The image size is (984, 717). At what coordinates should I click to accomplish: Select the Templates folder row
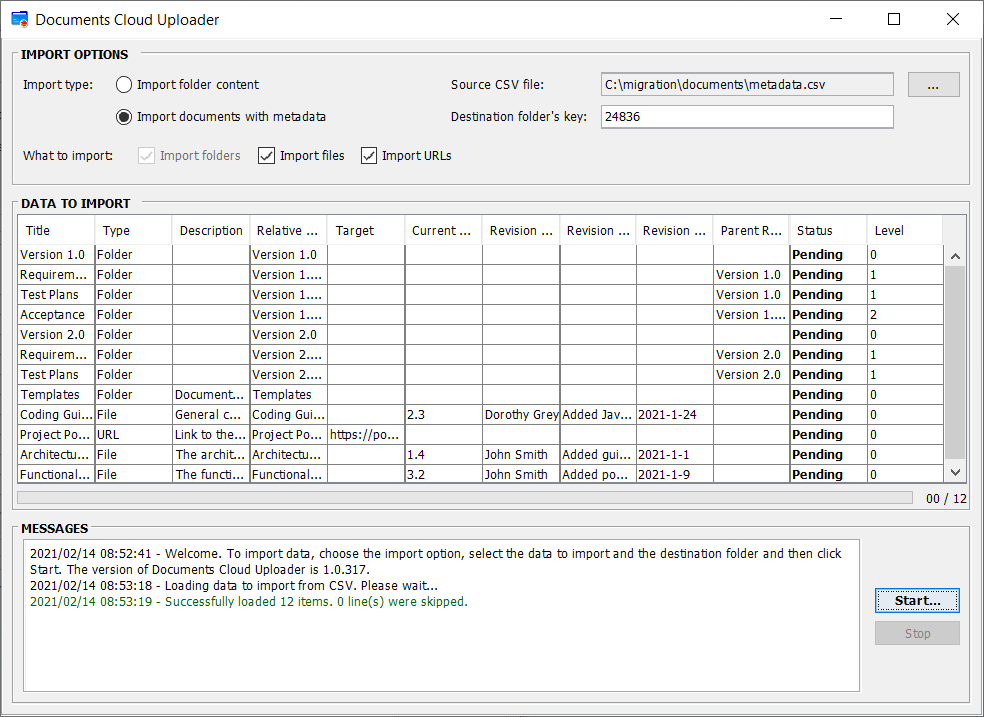point(56,394)
